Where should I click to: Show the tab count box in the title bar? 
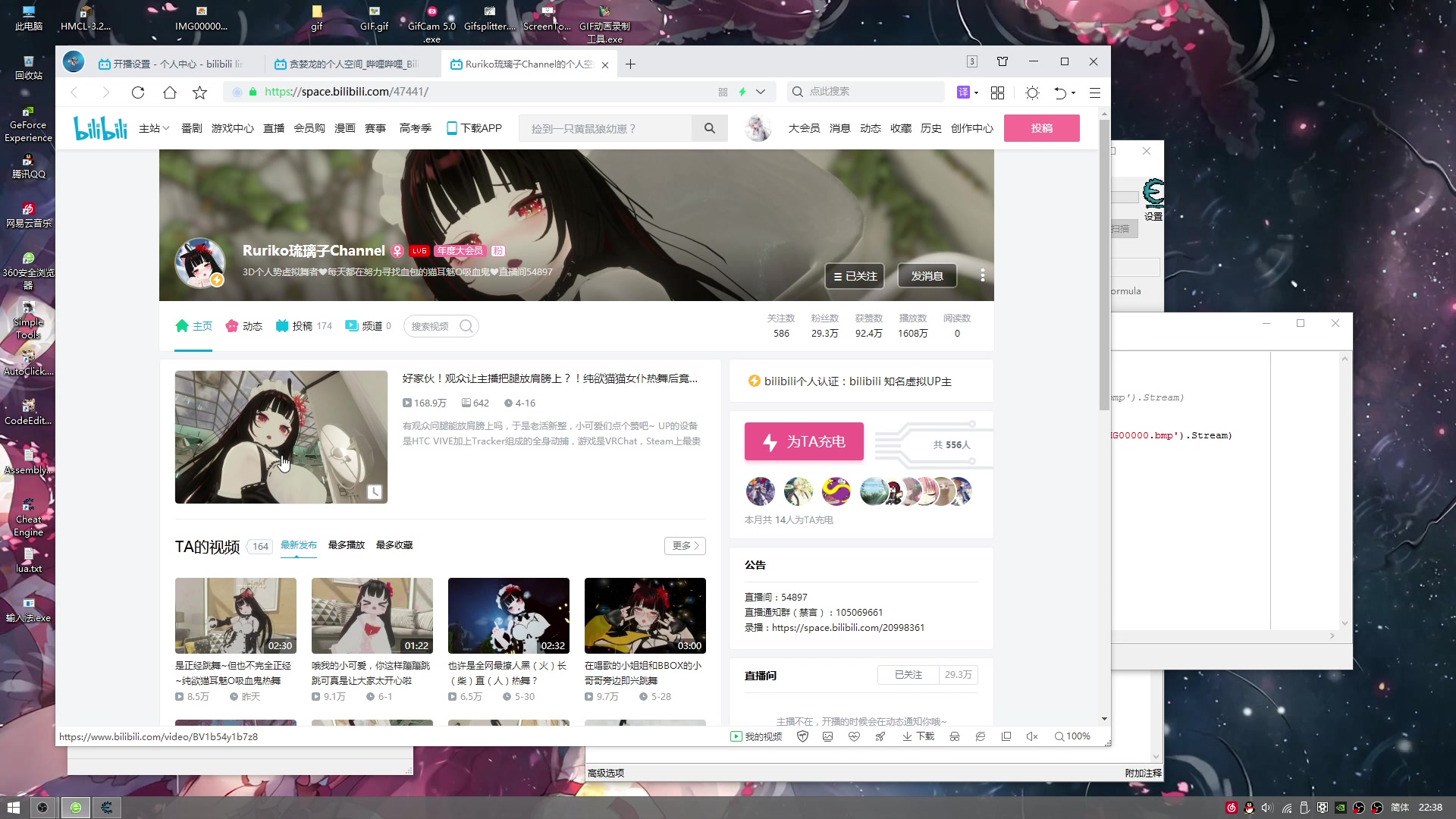click(972, 61)
